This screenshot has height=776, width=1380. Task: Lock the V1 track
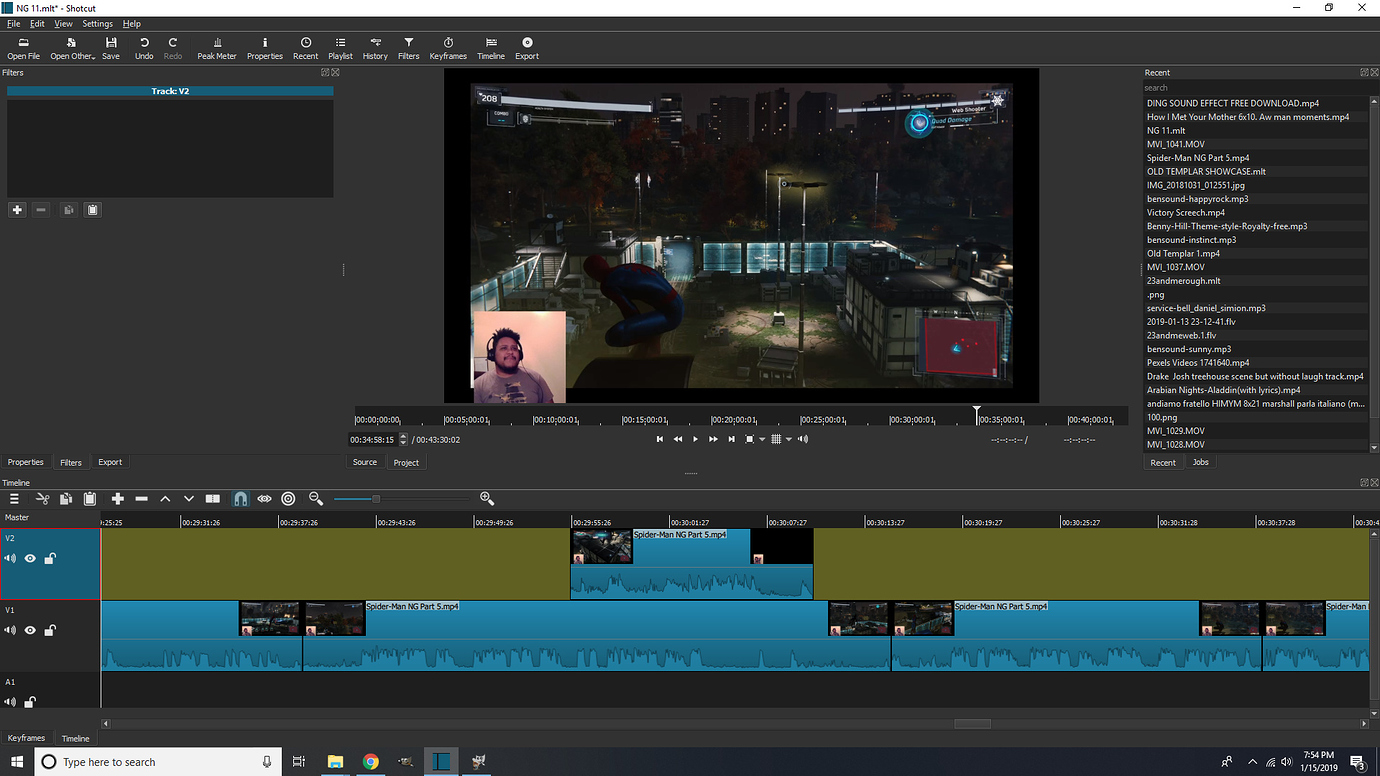[x=50, y=630]
